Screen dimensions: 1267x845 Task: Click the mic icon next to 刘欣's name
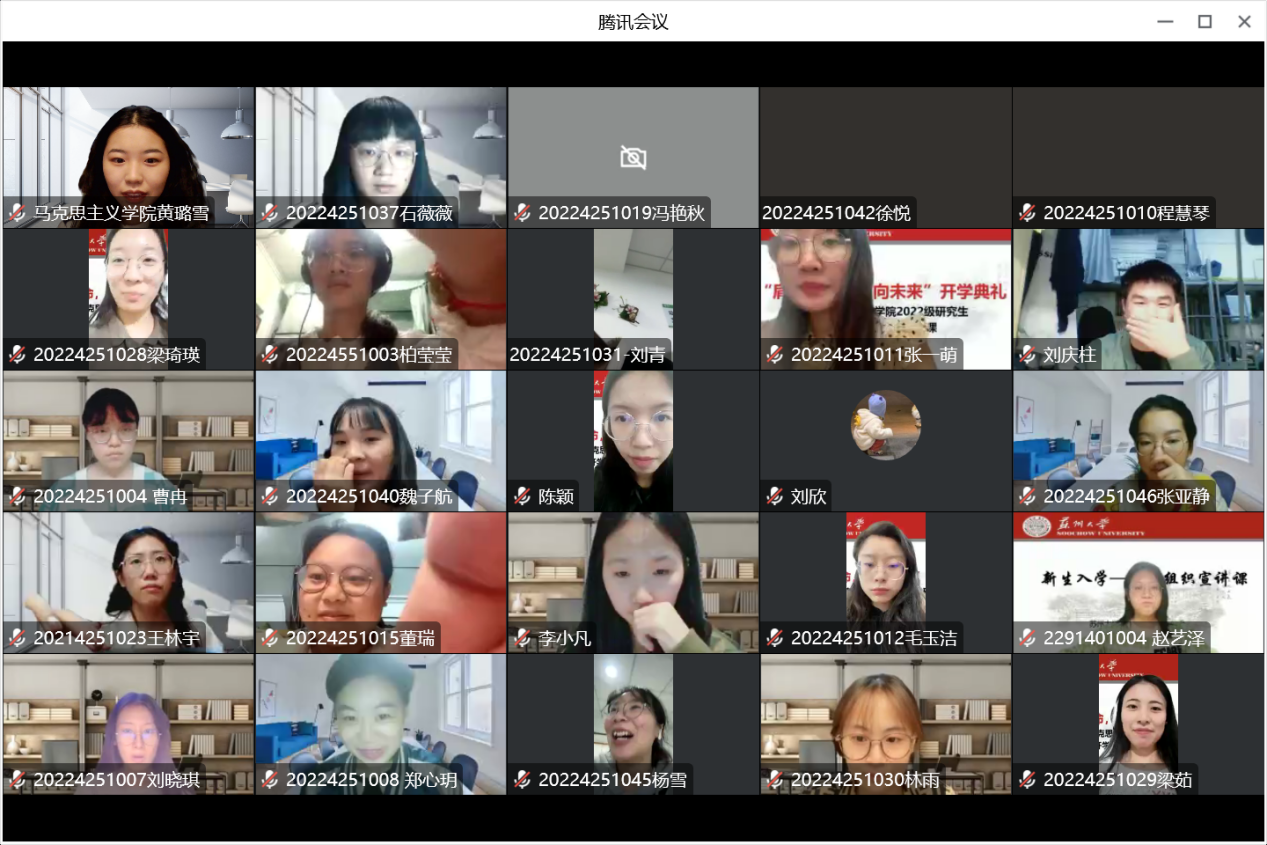click(x=774, y=497)
